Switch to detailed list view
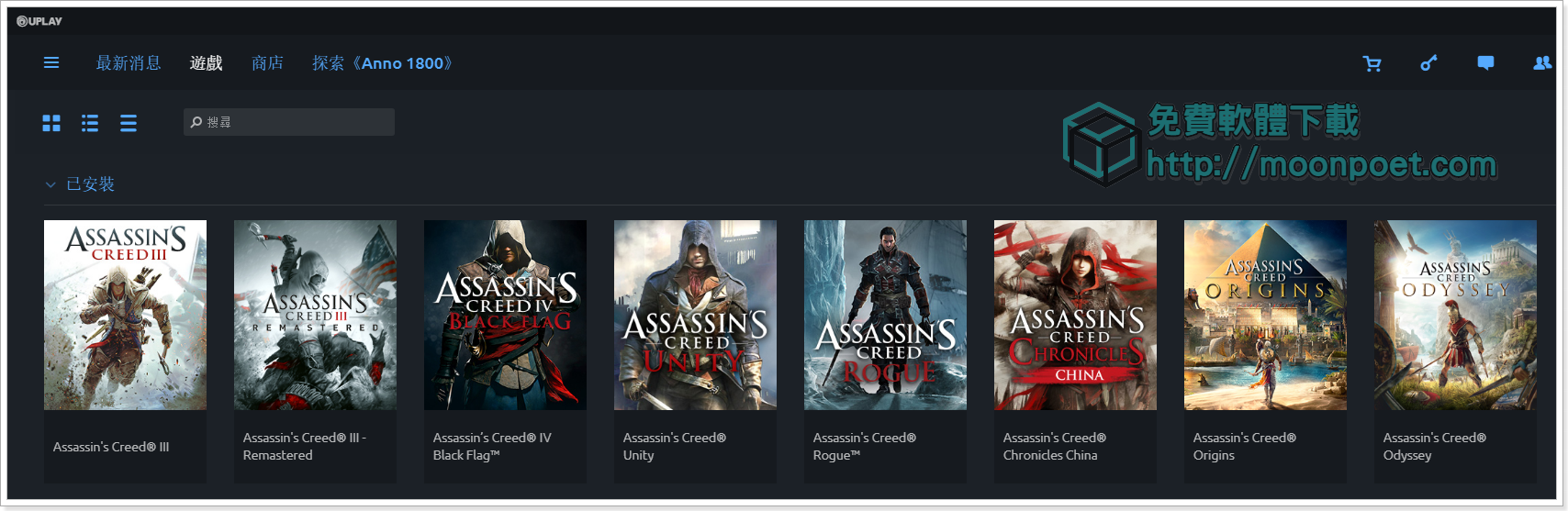The width and height of the screenshot is (1568, 511). [x=90, y=123]
